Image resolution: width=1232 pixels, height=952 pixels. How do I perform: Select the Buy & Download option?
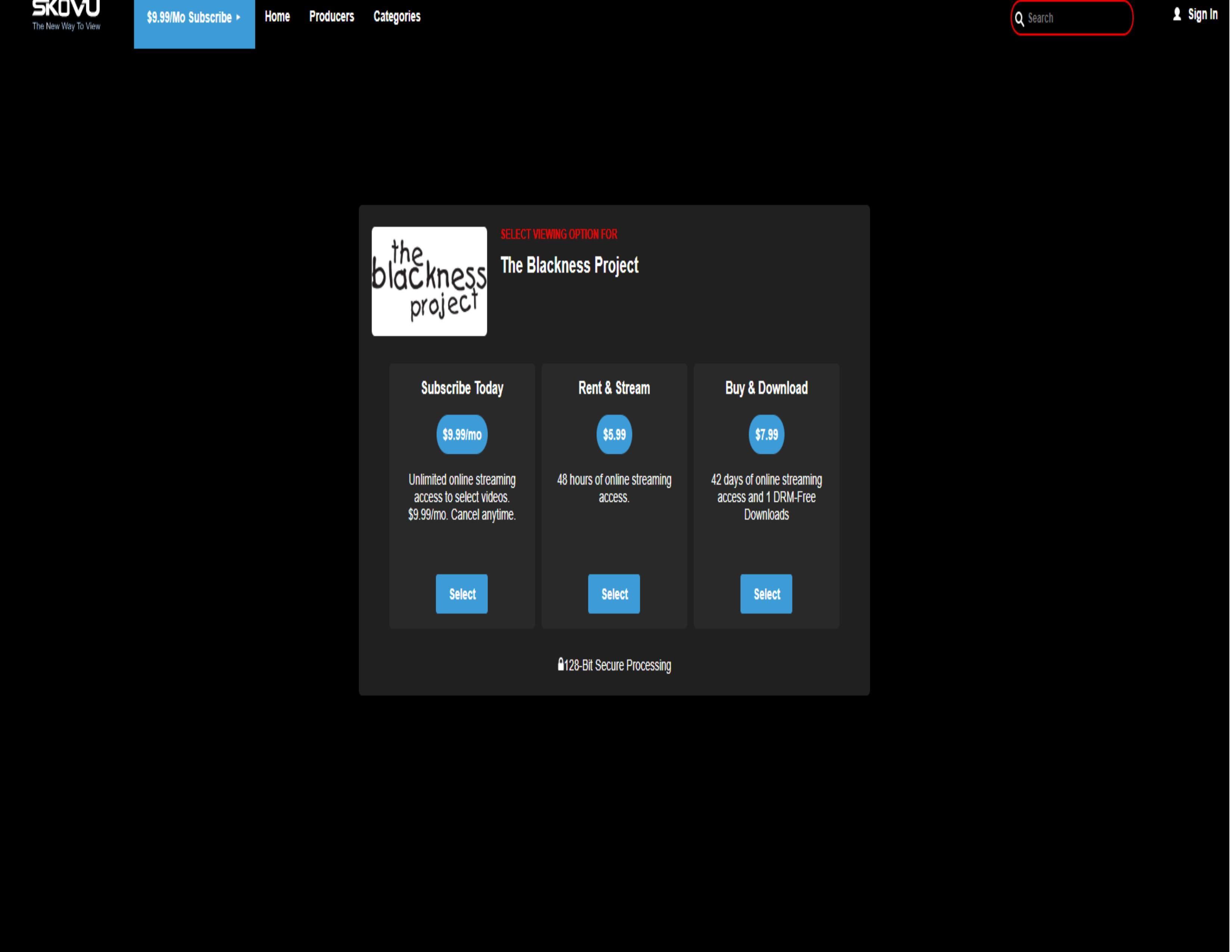click(766, 594)
